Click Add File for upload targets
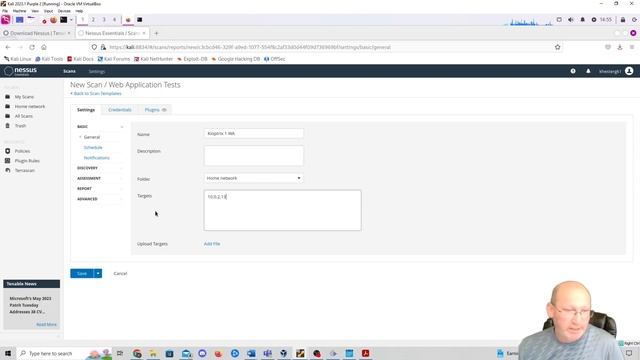The width and height of the screenshot is (640, 360). click(212, 244)
